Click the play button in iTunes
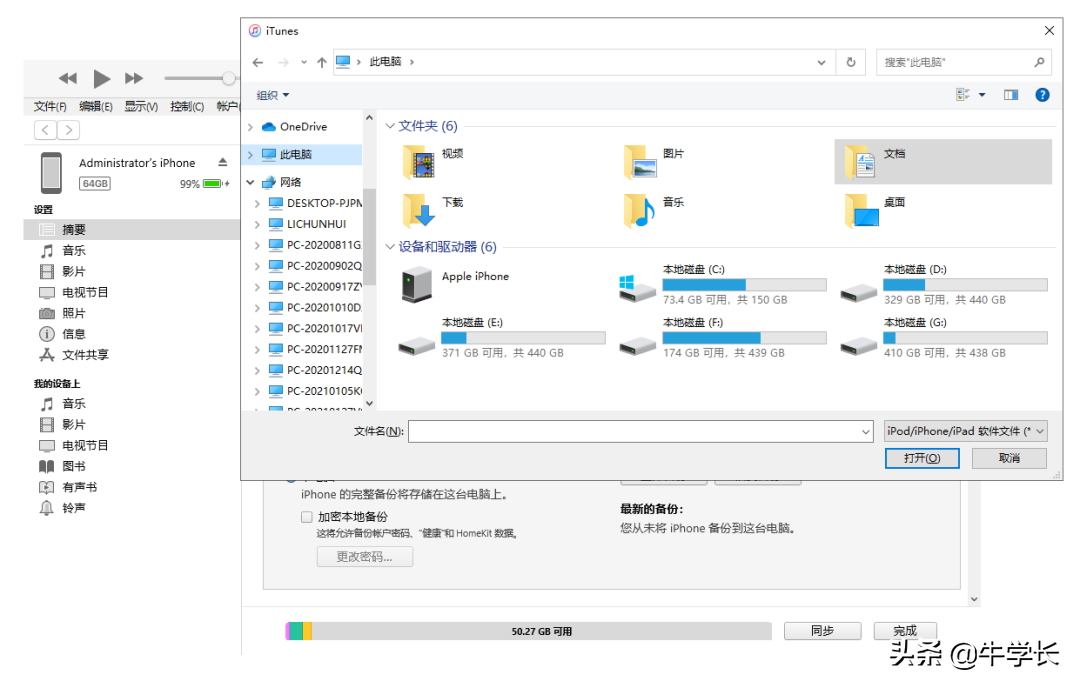The image size is (1080, 688). click(101, 79)
